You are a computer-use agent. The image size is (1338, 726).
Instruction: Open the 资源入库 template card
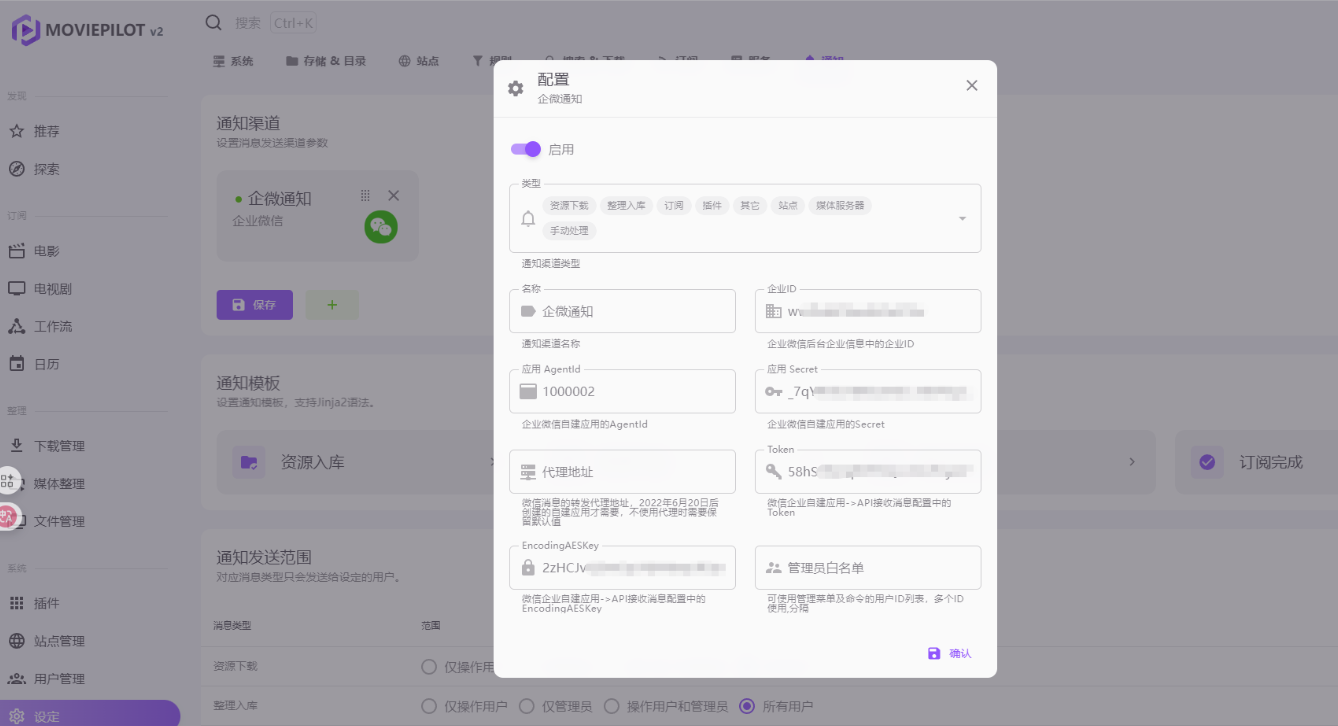(x=355, y=462)
